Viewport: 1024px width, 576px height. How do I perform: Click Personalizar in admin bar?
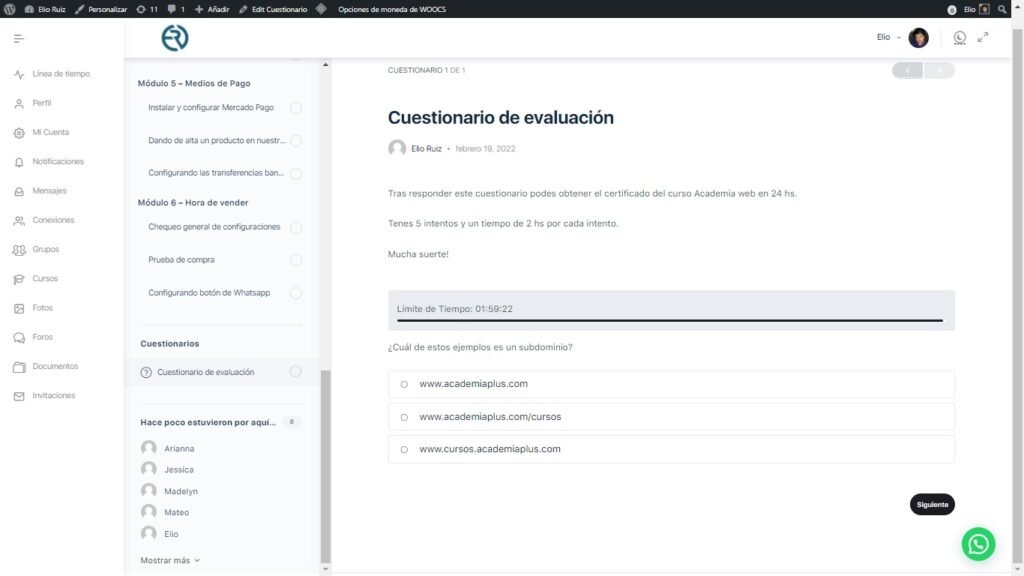pyautogui.click(x=101, y=9)
